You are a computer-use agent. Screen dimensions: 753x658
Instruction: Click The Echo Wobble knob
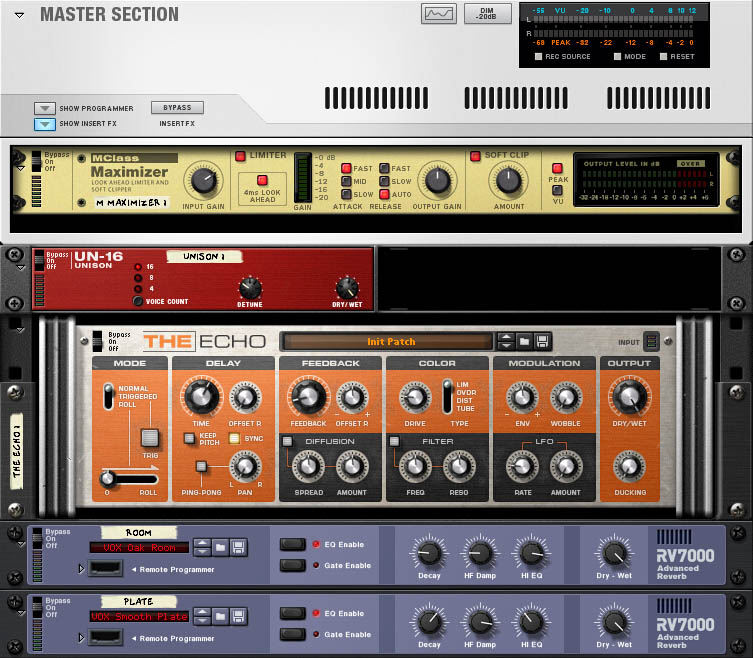pos(566,397)
